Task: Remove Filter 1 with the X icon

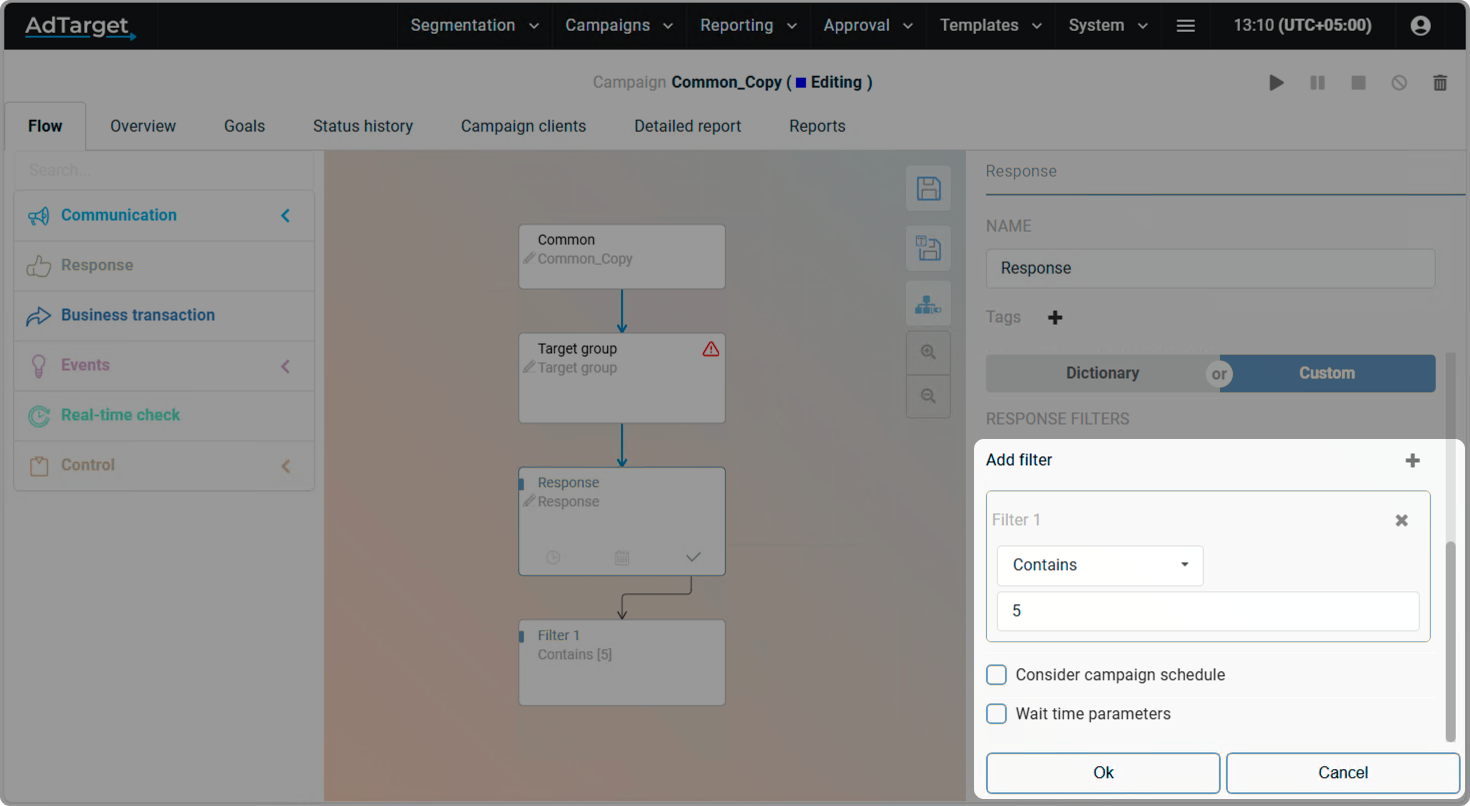Action: click(x=1401, y=520)
